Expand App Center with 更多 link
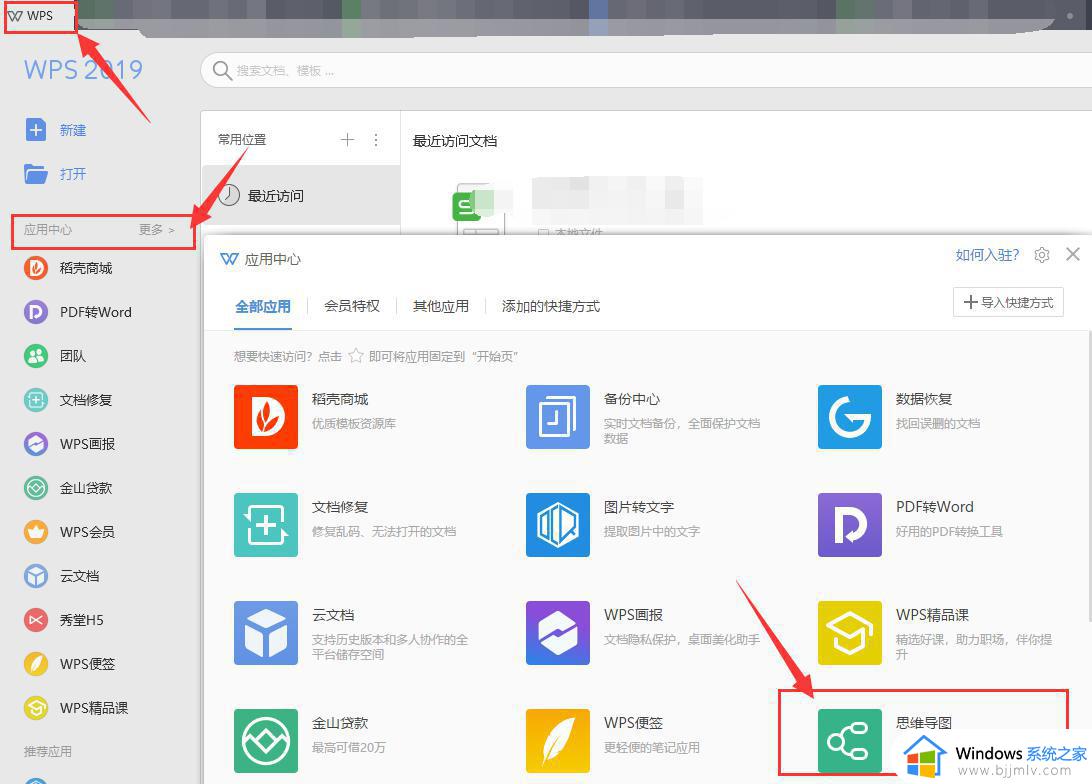 click(x=156, y=230)
